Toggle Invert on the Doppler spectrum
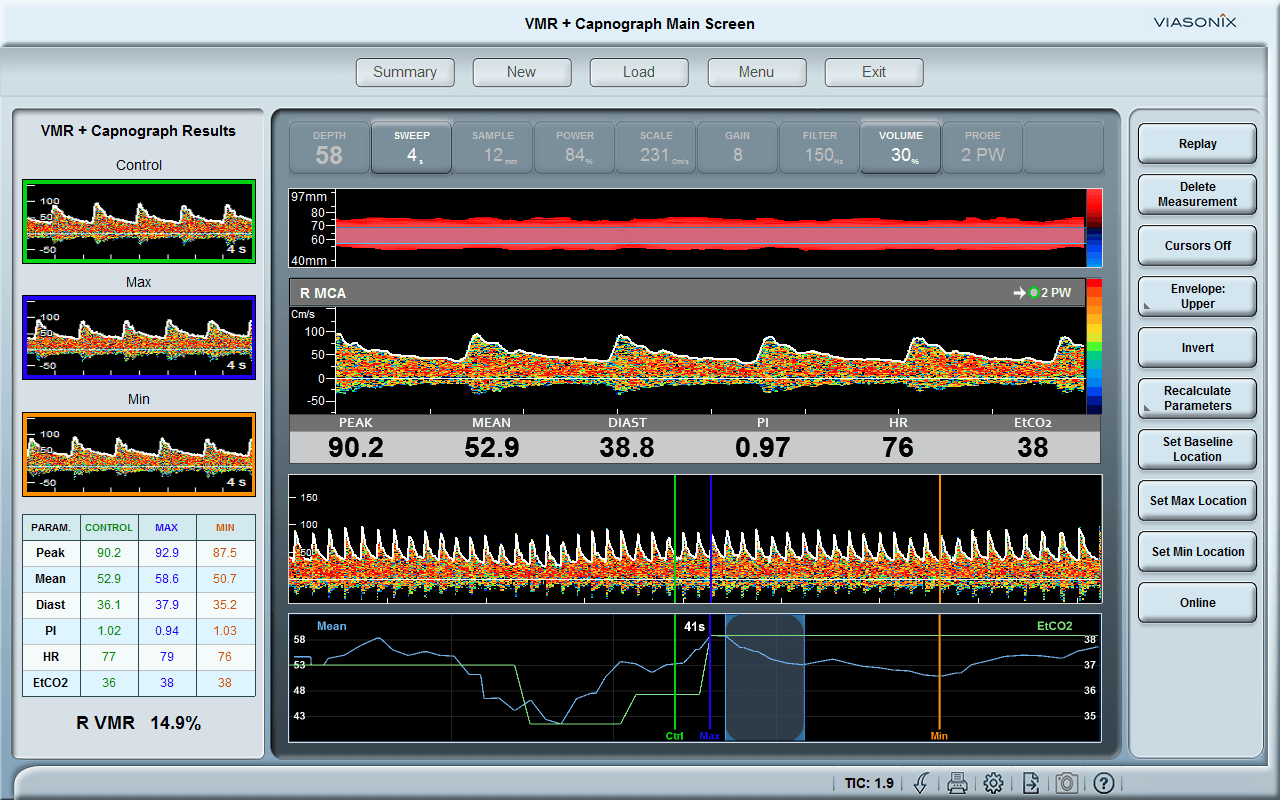Screen dimensions: 1280x800 point(1197,347)
